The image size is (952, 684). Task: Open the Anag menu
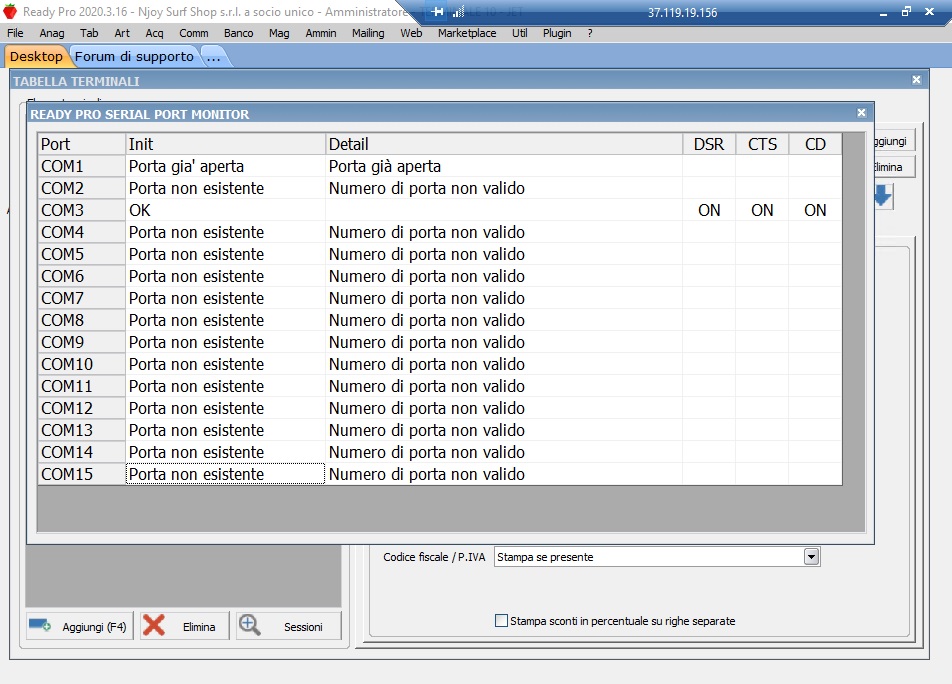pyautogui.click(x=52, y=33)
